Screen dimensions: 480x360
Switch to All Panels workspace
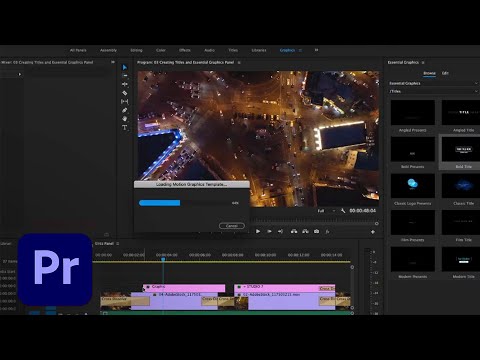coord(78,50)
